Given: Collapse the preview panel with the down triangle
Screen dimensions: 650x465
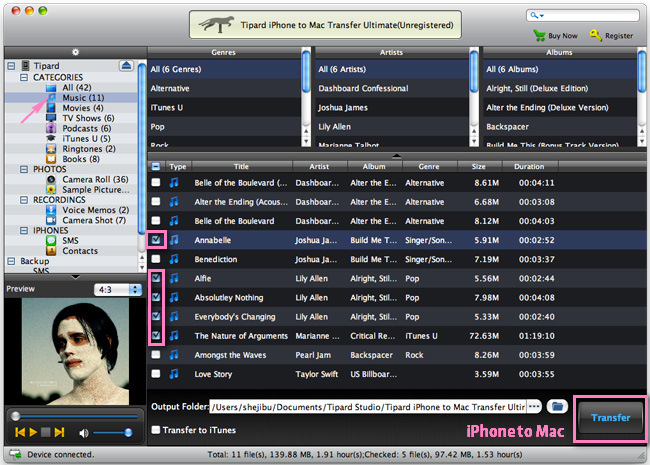Looking at the screenshot, I should [x=75, y=277].
